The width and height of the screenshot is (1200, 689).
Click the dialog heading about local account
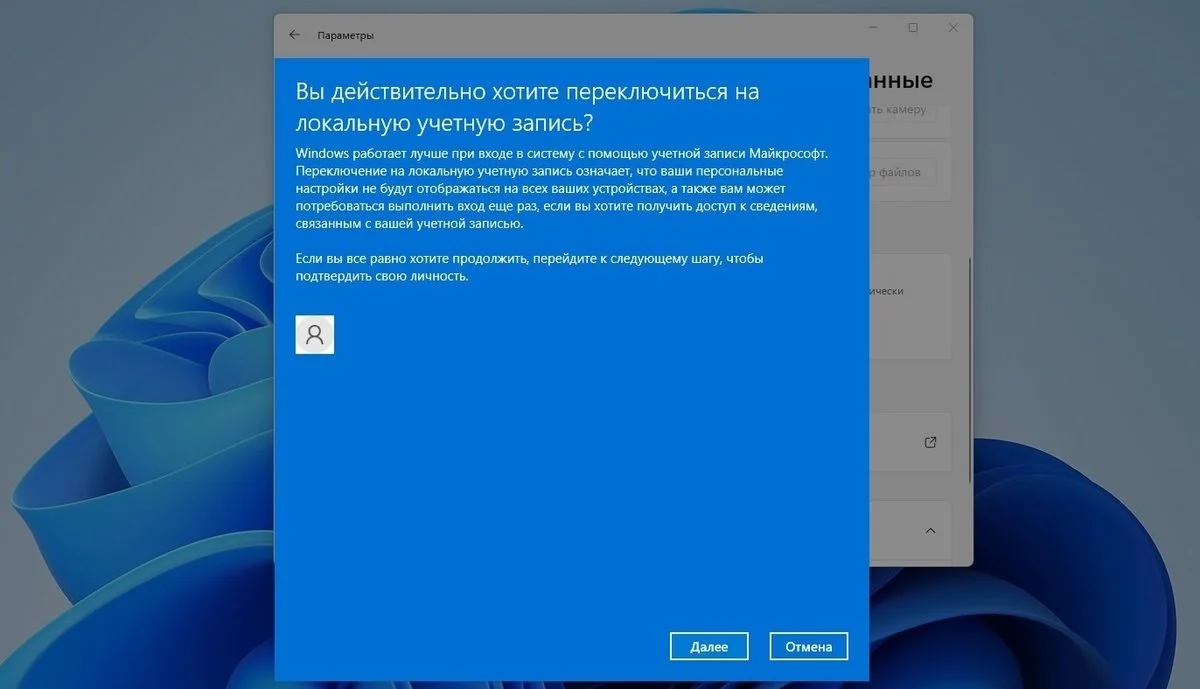(527, 107)
